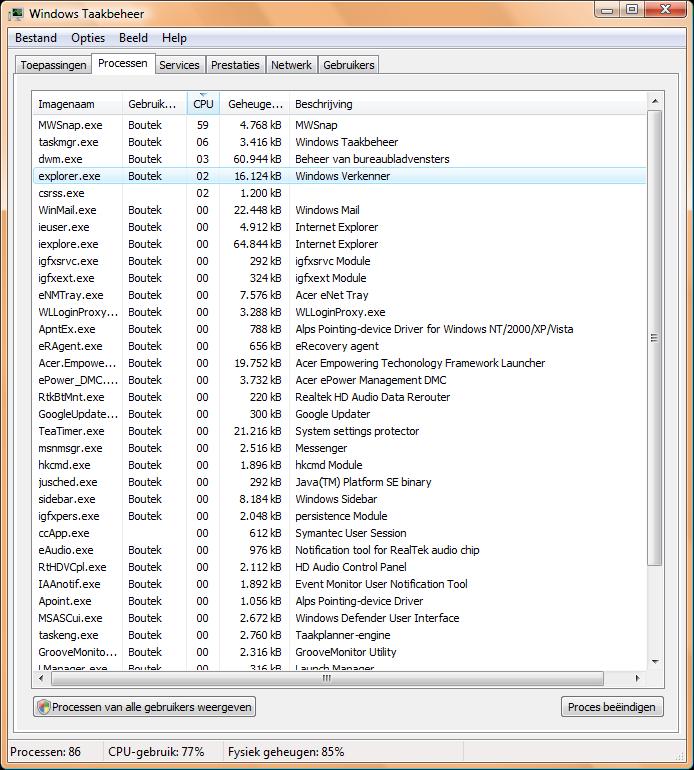Select the IAAnotif.exe process
694x770 pixels.
tap(339, 584)
